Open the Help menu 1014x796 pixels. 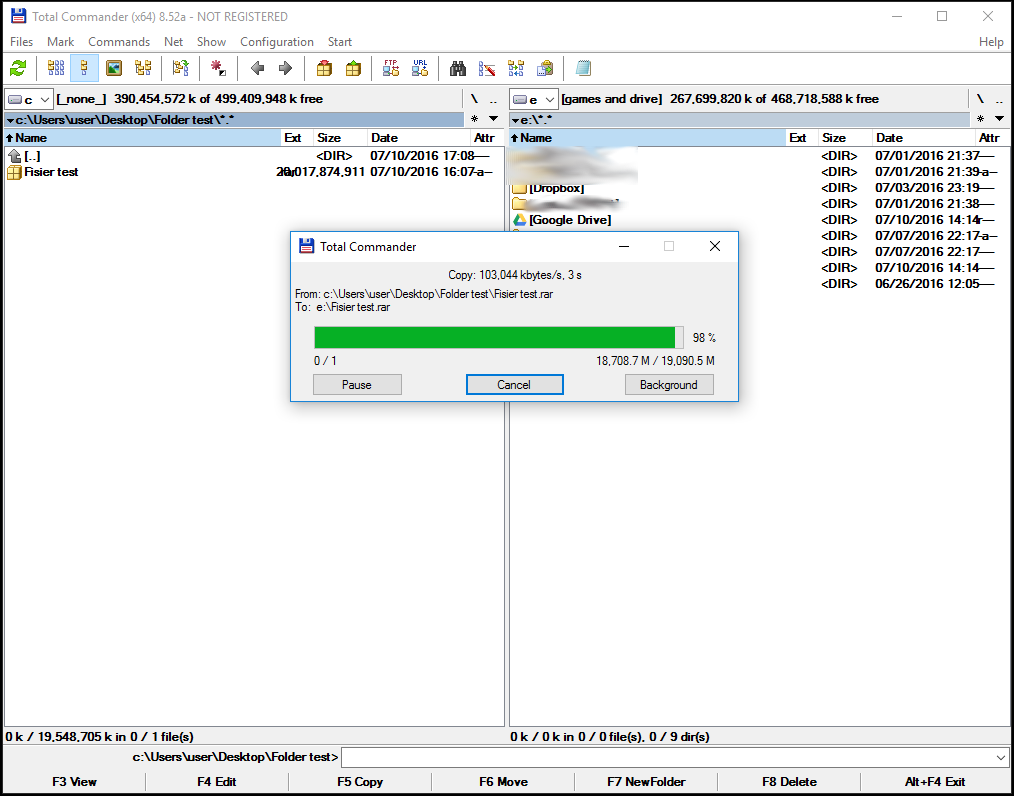991,41
